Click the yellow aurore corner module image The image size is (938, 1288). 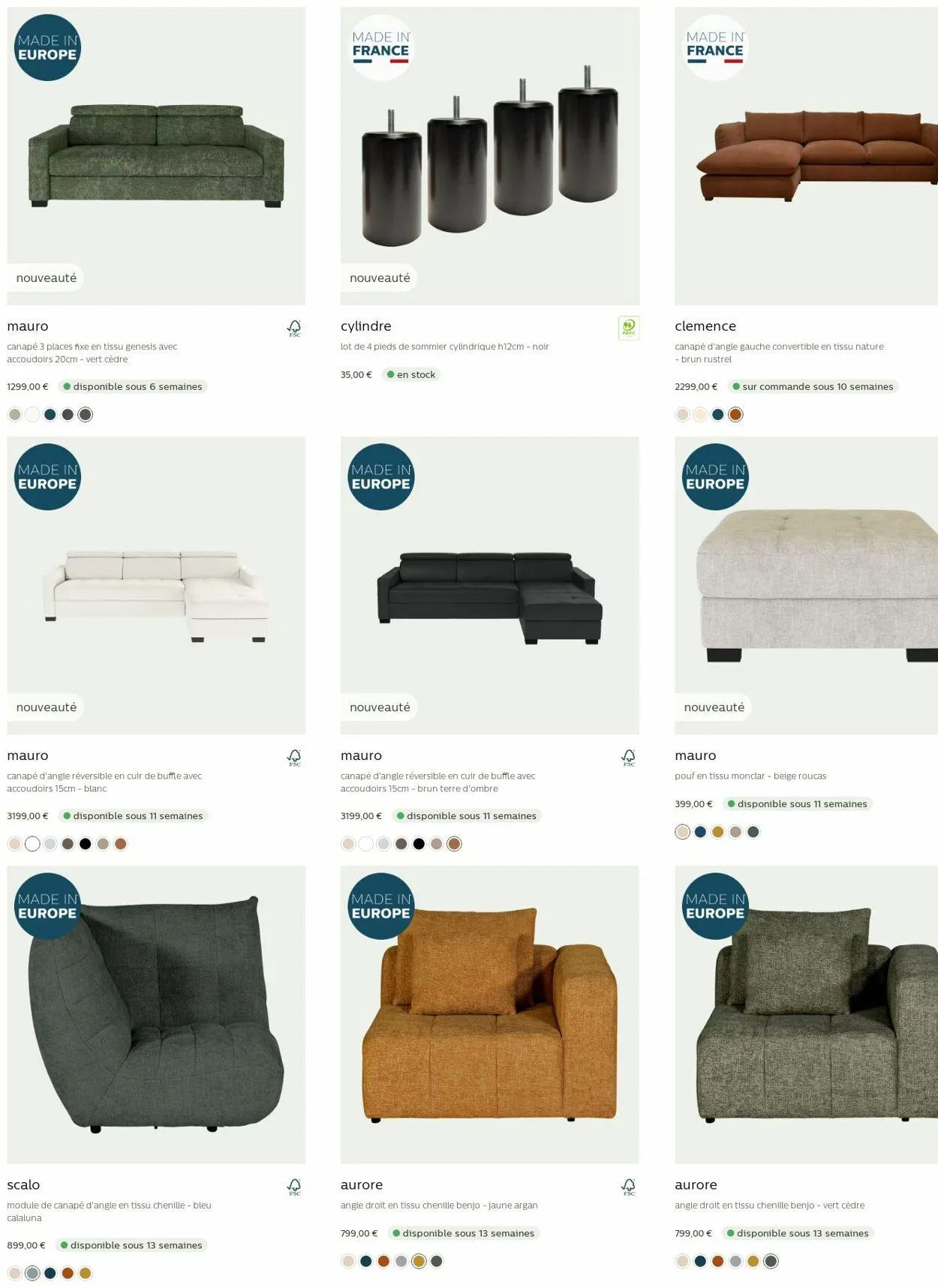click(x=489, y=1015)
